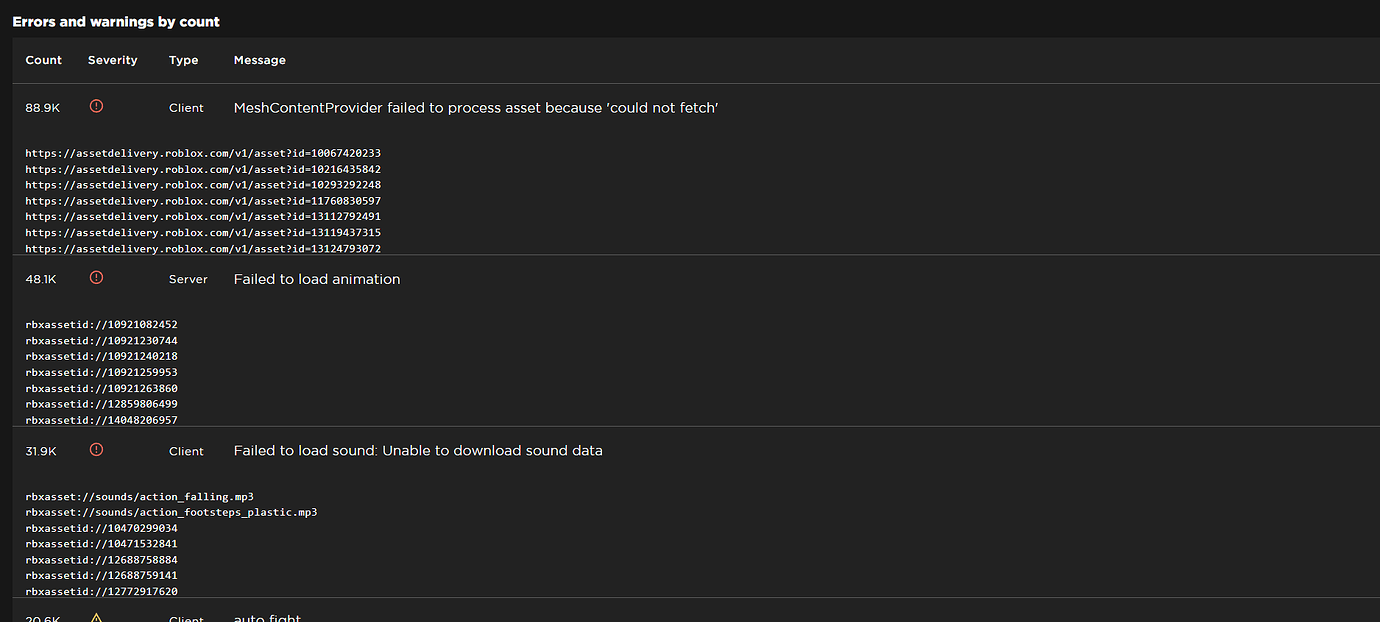
Task: Open the asset URL ending in id=13119437315
Action: pos(203,233)
